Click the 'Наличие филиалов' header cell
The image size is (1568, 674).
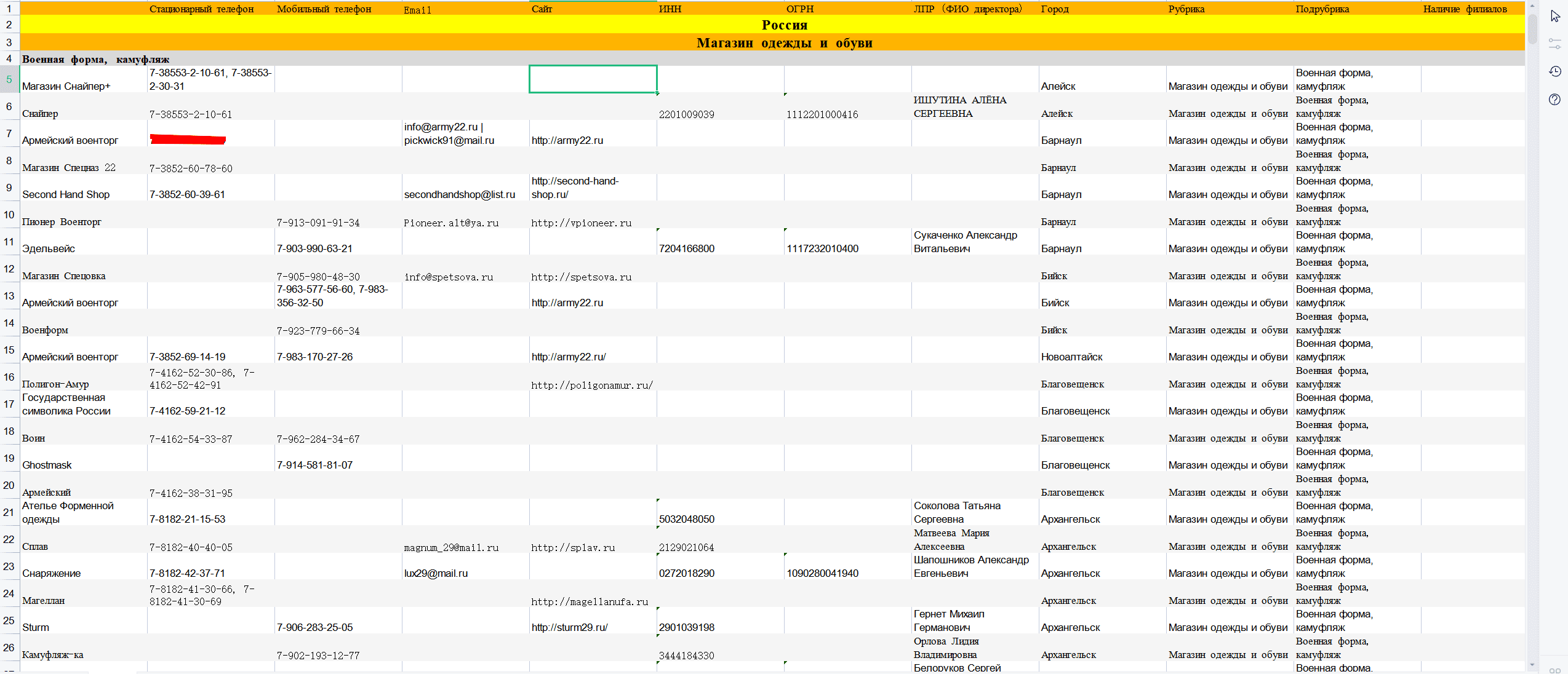coord(1473,9)
